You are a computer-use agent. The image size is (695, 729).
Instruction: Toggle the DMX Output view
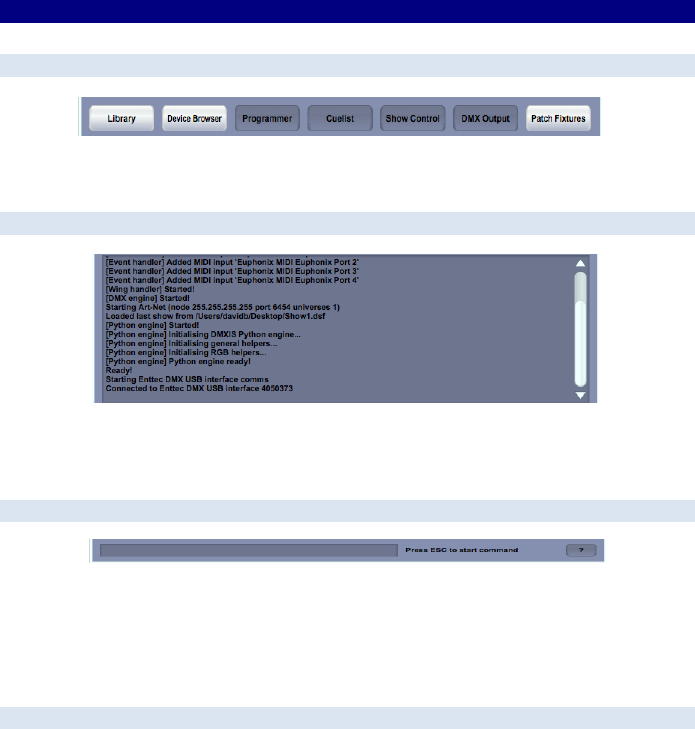485,118
